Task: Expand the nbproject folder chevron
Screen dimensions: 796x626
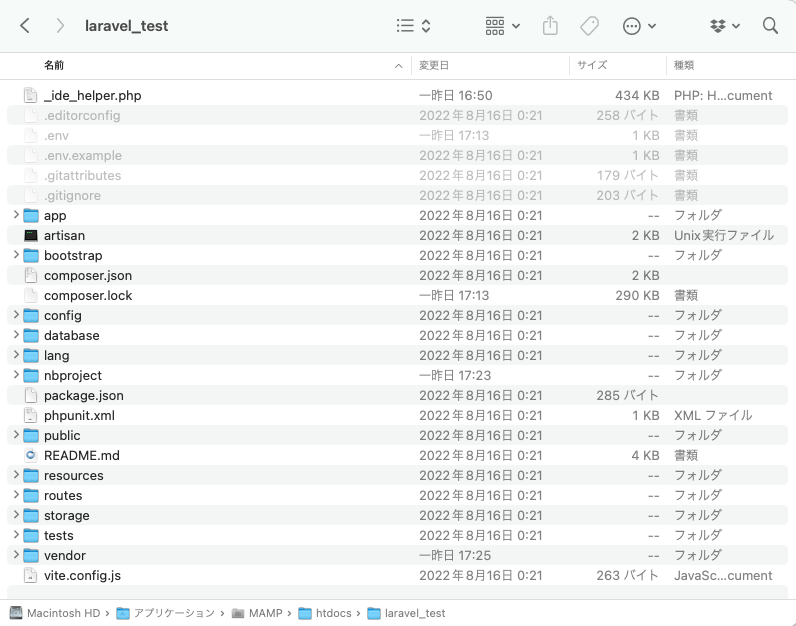Action: [x=15, y=375]
